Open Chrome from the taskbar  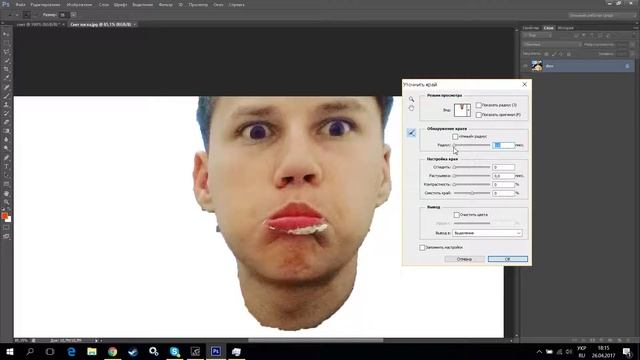[112, 351]
